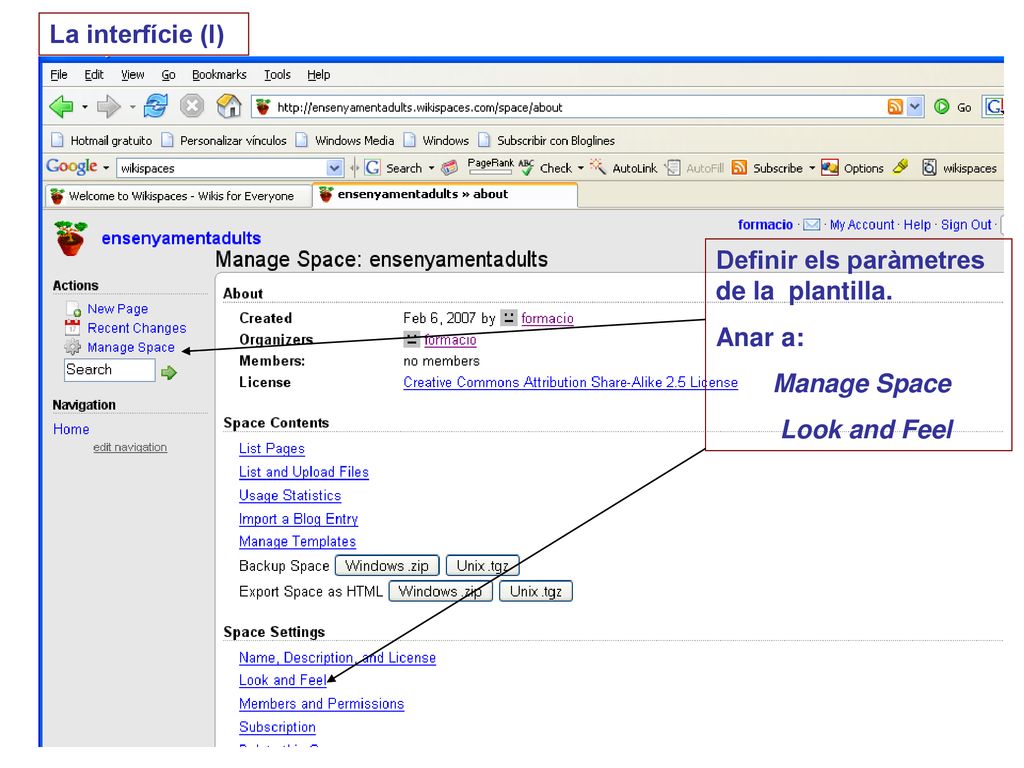Click the sidebar Search input box
This screenshot has width=1024, height=768.
pyautogui.click(x=110, y=370)
